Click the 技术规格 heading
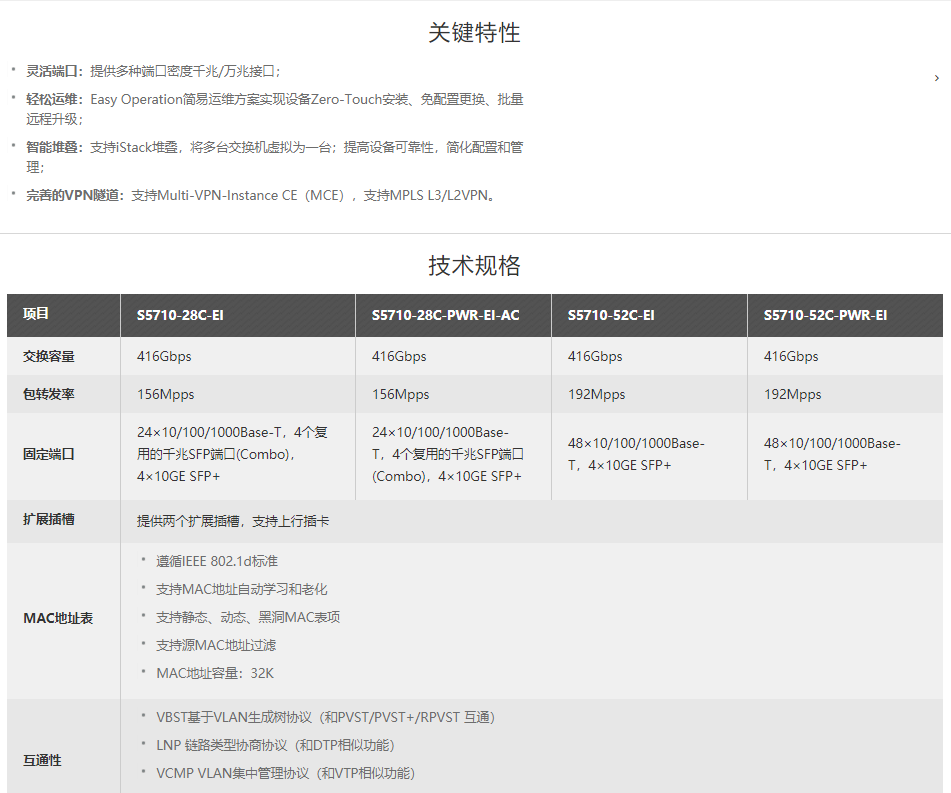 (474, 266)
